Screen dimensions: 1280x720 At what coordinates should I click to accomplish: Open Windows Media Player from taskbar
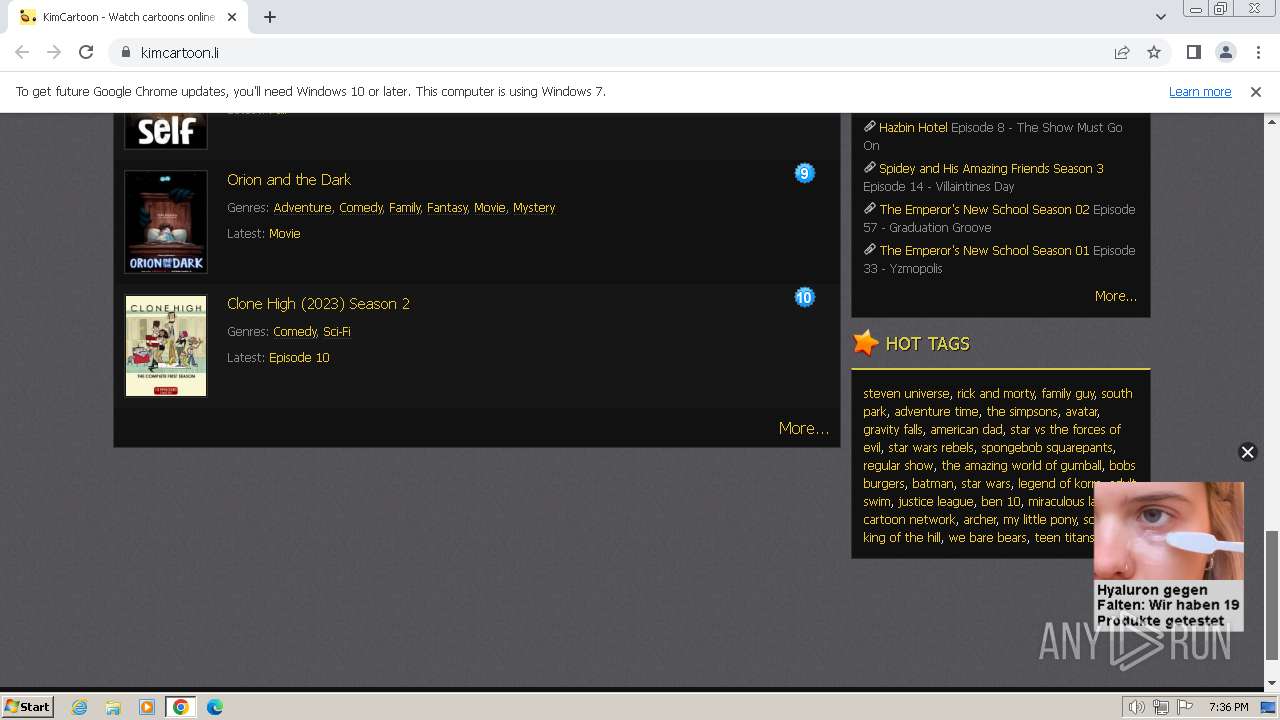pyautogui.click(x=147, y=707)
